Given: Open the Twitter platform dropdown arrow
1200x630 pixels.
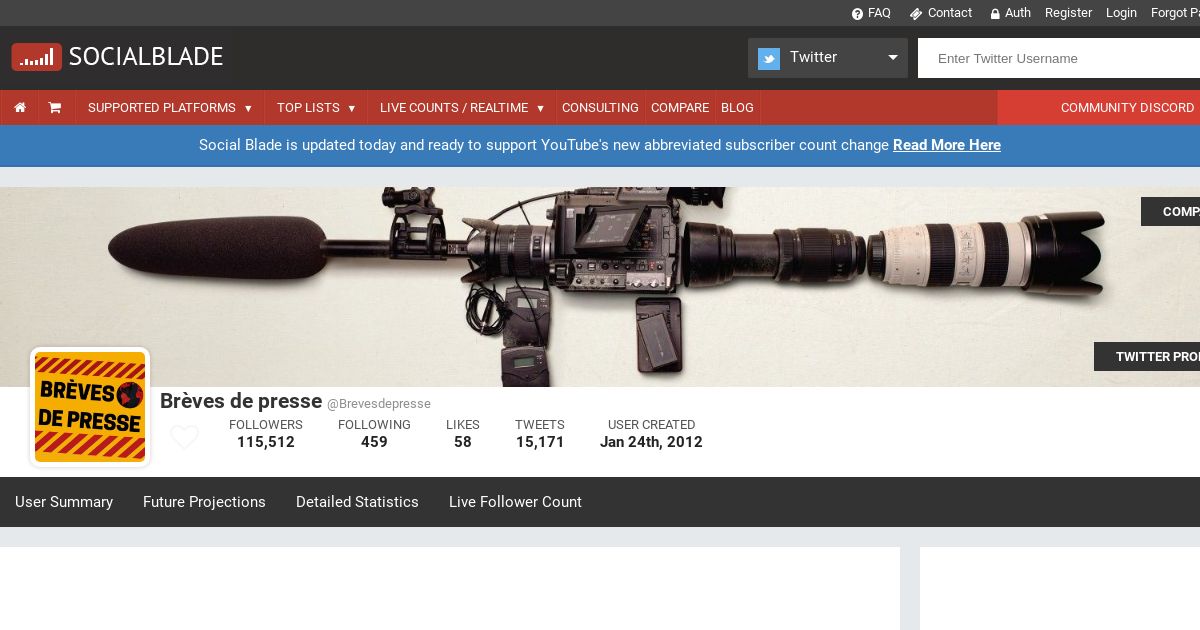Looking at the screenshot, I should tap(893, 58).
